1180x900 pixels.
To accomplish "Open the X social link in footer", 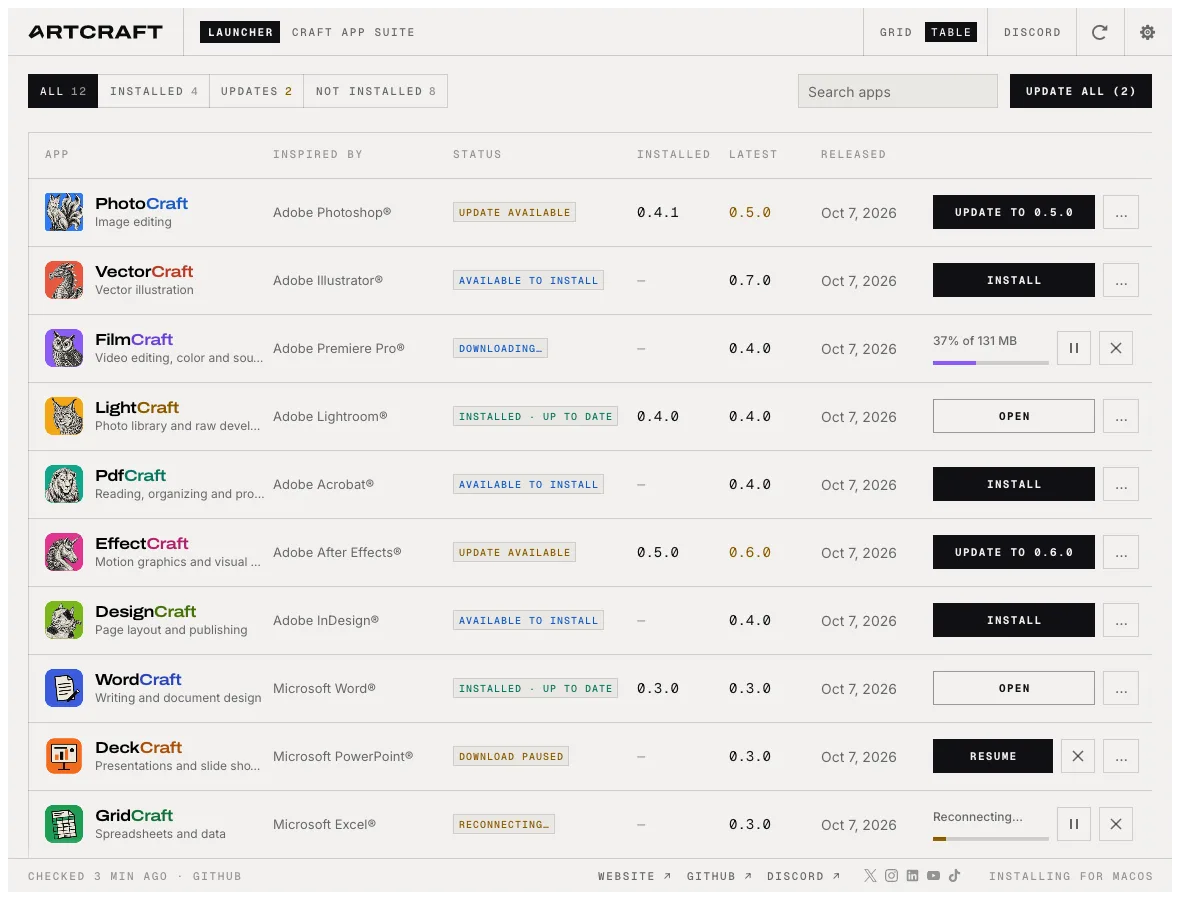I will point(870,875).
